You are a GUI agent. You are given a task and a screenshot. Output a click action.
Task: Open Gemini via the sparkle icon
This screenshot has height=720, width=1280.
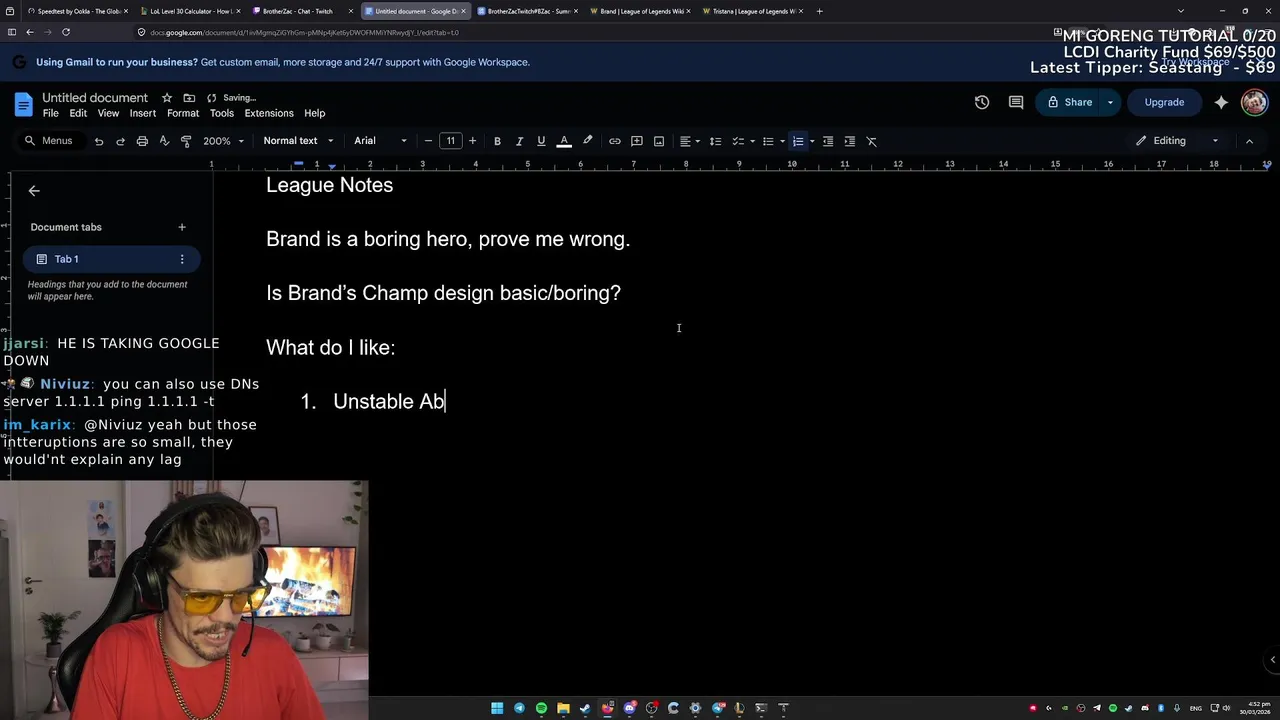point(1221,102)
